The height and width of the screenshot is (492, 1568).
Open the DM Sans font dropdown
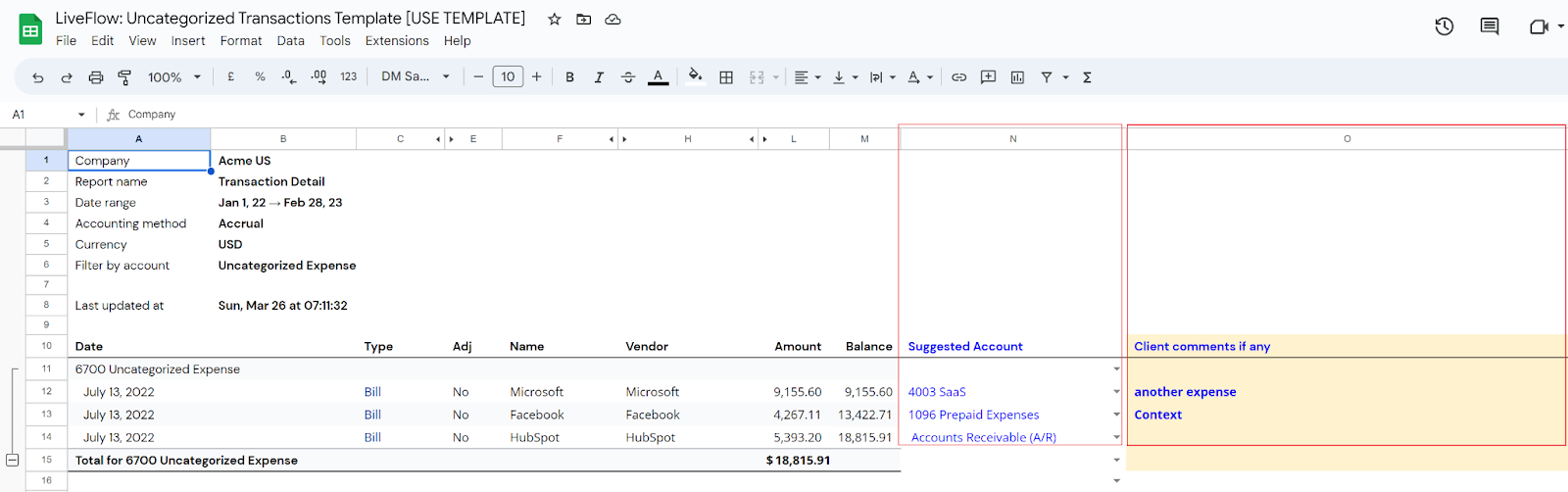point(416,76)
